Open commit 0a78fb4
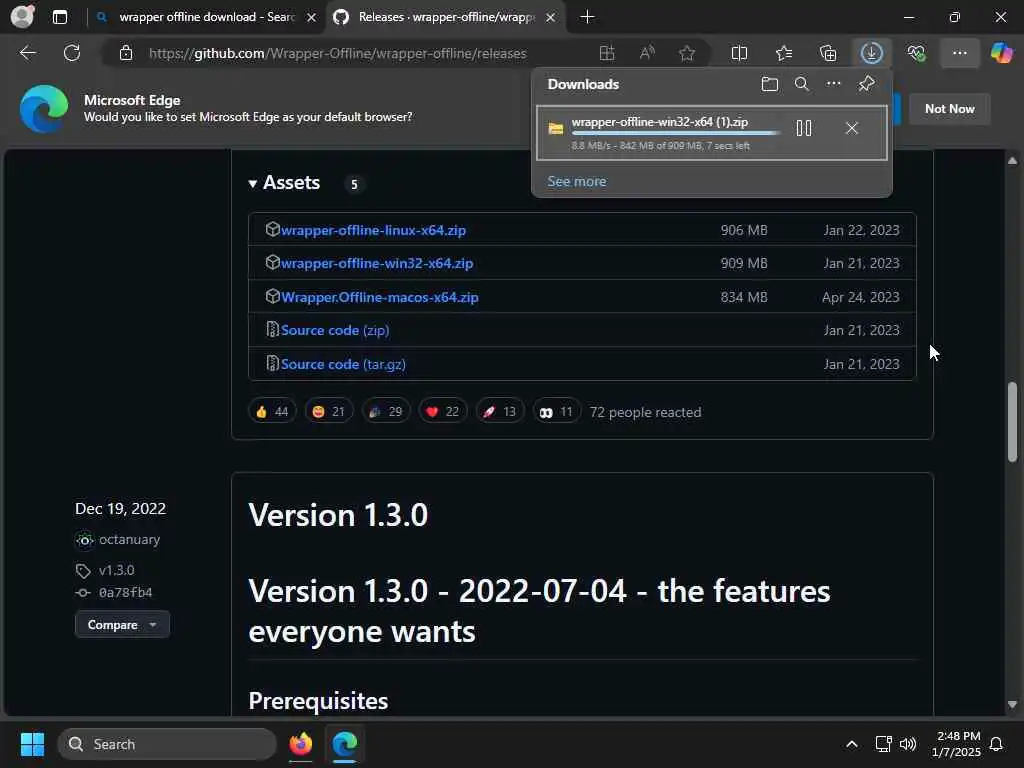Image resolution: width=1024 pixels, height=768 pixels. point(125,592)
